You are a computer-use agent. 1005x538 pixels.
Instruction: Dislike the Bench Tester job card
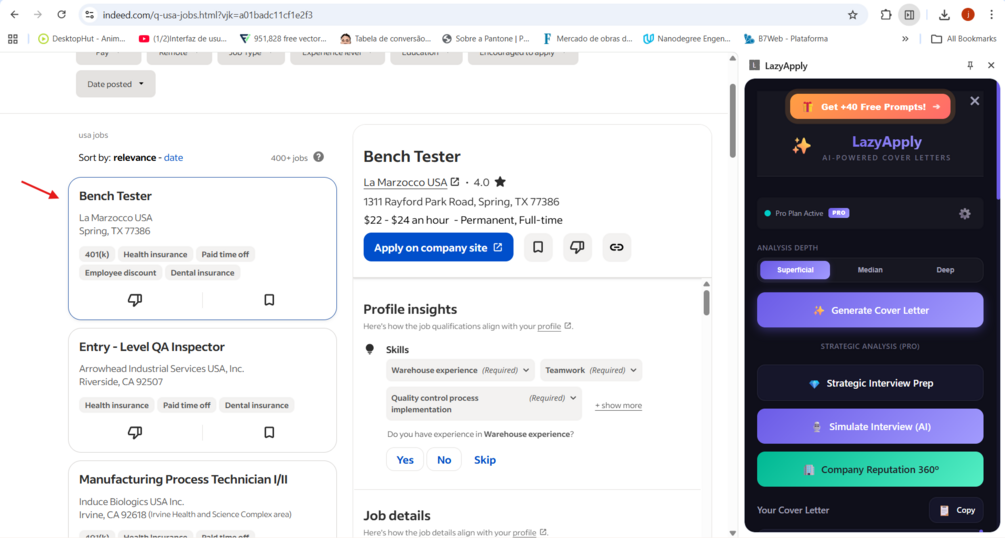[135, 299]
